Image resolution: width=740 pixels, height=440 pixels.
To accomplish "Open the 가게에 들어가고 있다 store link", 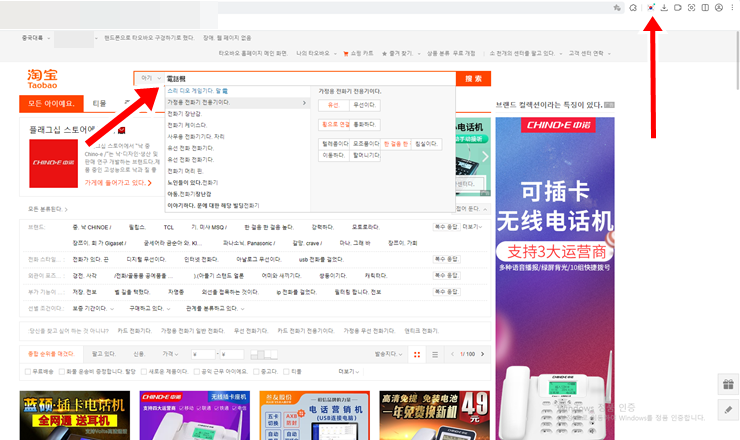I will coord(118,183).
